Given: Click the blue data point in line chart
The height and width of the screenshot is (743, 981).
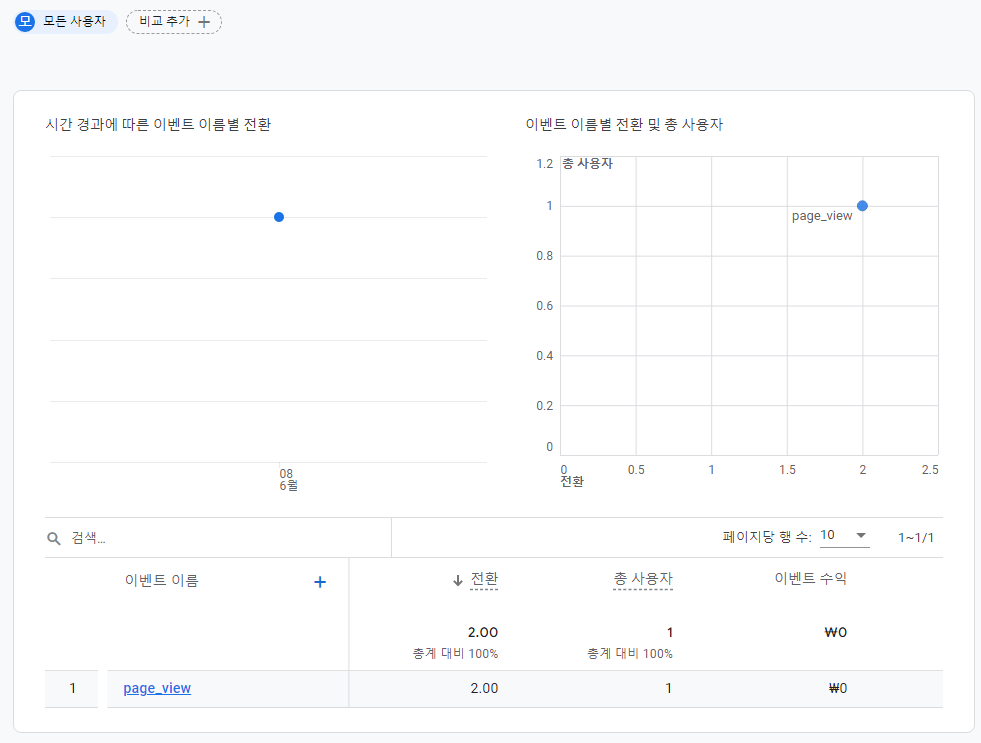Looking at the screenshot, I should pos(279,217).
